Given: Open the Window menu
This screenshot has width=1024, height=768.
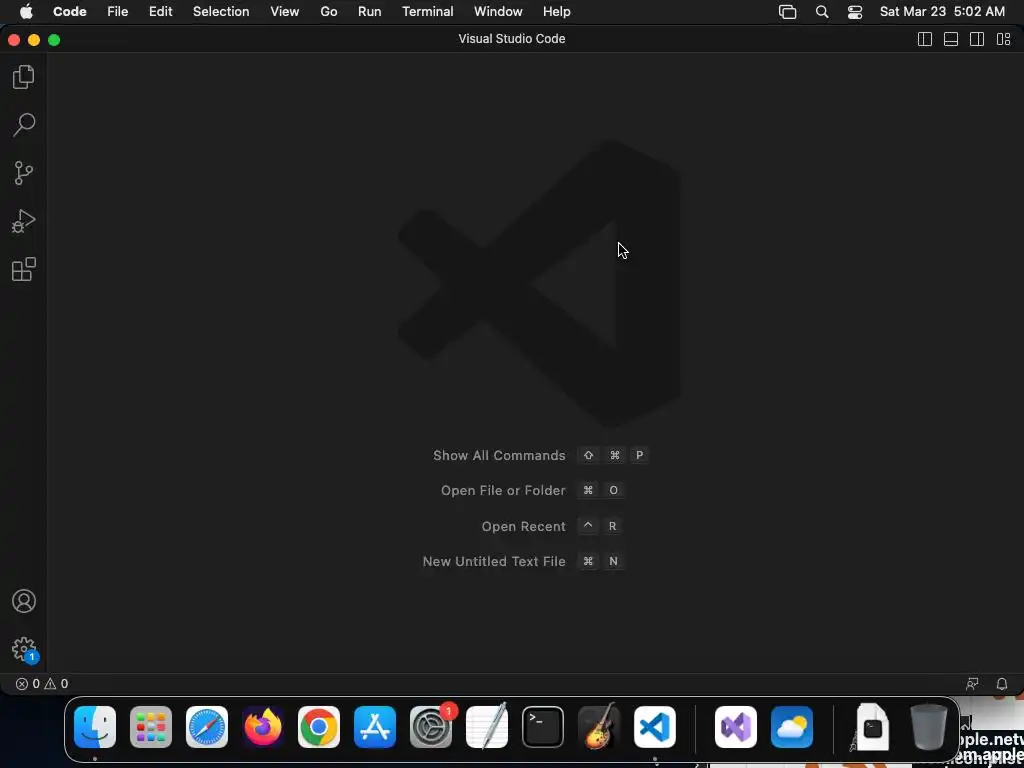Looking at the screenshot, I should pos(498,12).
